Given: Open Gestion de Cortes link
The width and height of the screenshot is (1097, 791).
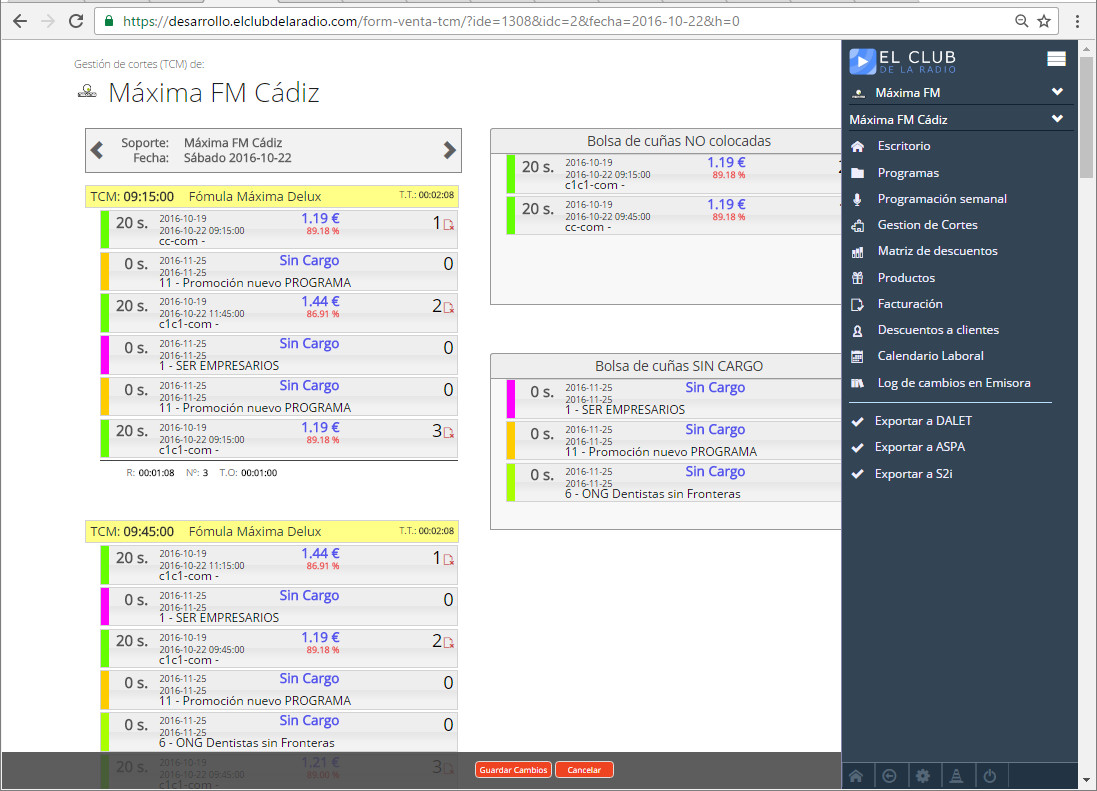Looking at the screenshot, I should 927,225.
